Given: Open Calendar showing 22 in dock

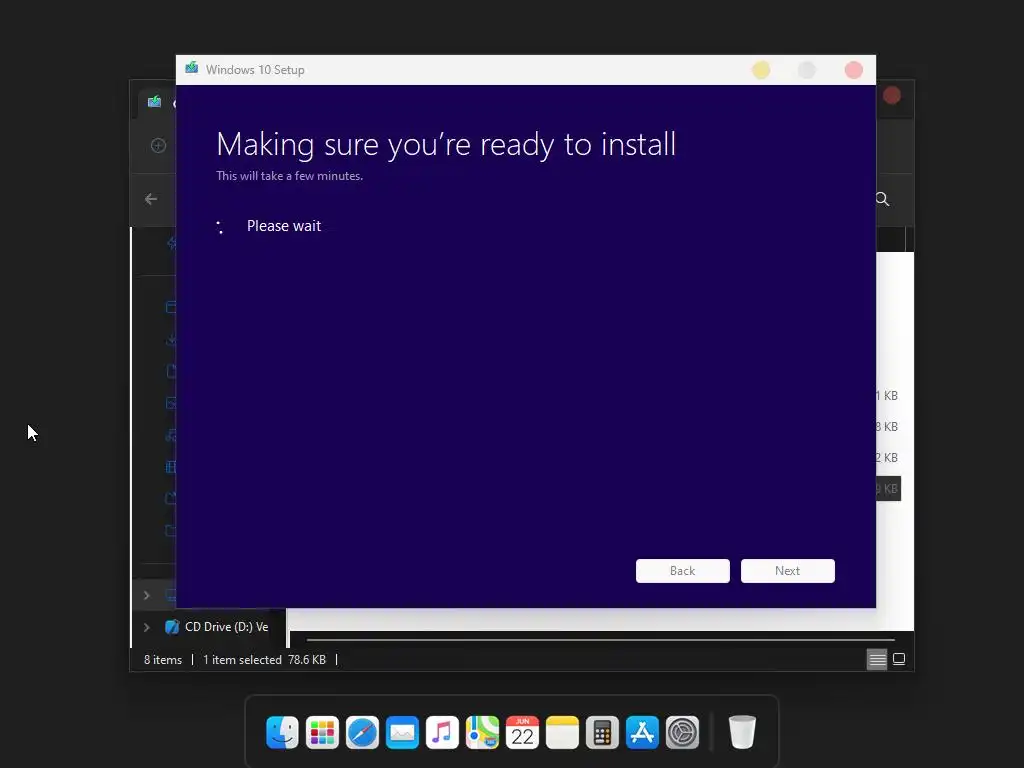Looking at the screenshot, I should click(522, 732).
